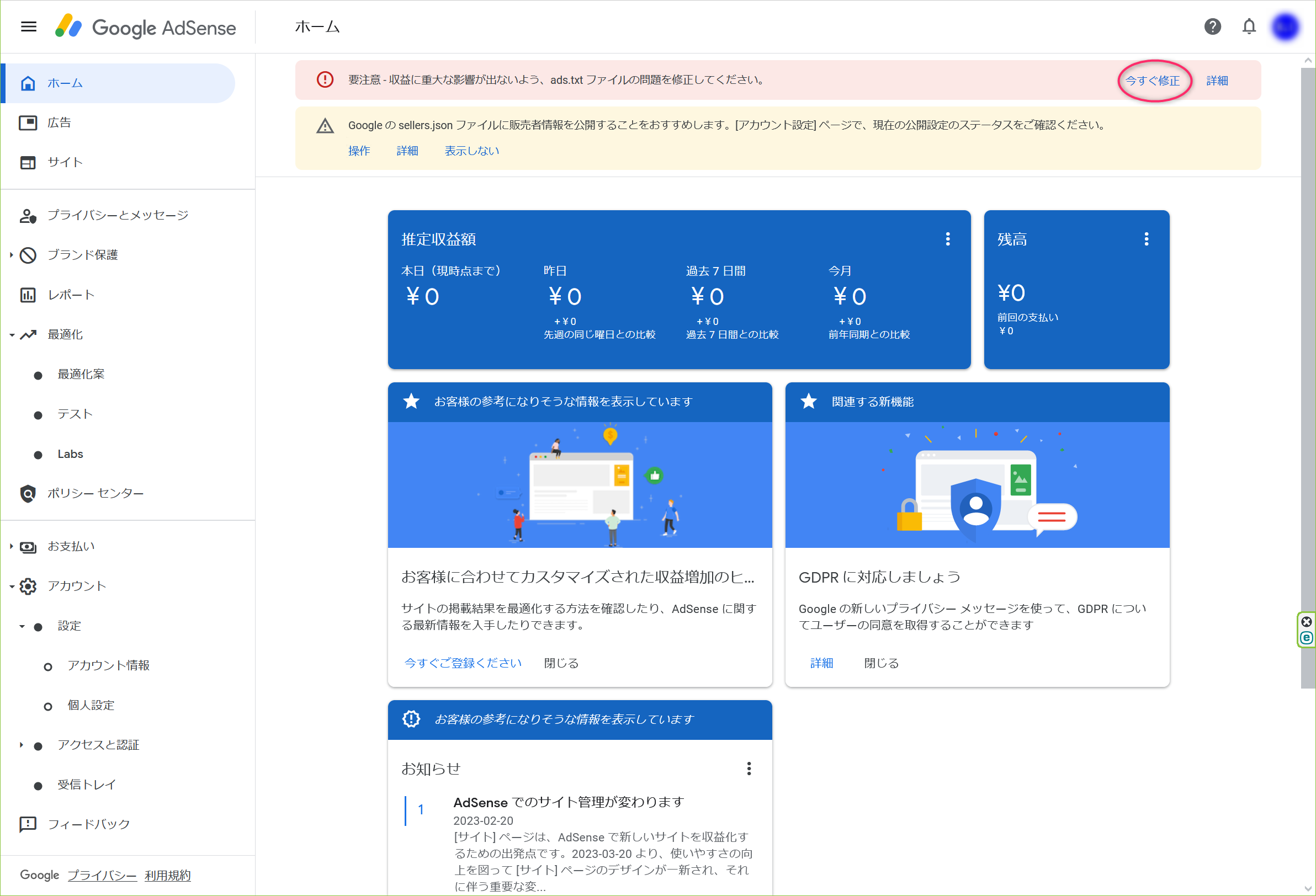
Task: Click the warning triangle in sellers.json notice
Action: click(325, 126)
